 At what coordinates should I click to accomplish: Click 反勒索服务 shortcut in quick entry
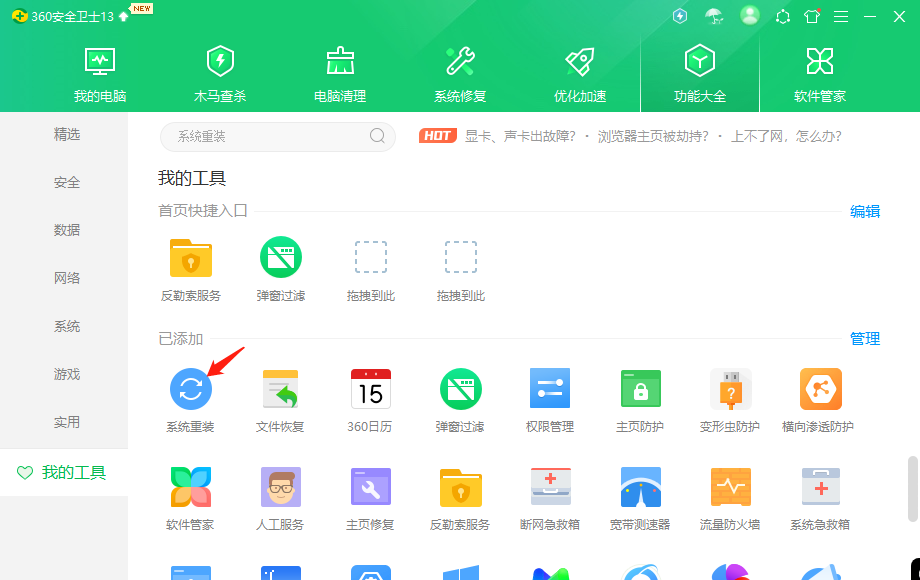pos(190,258)
